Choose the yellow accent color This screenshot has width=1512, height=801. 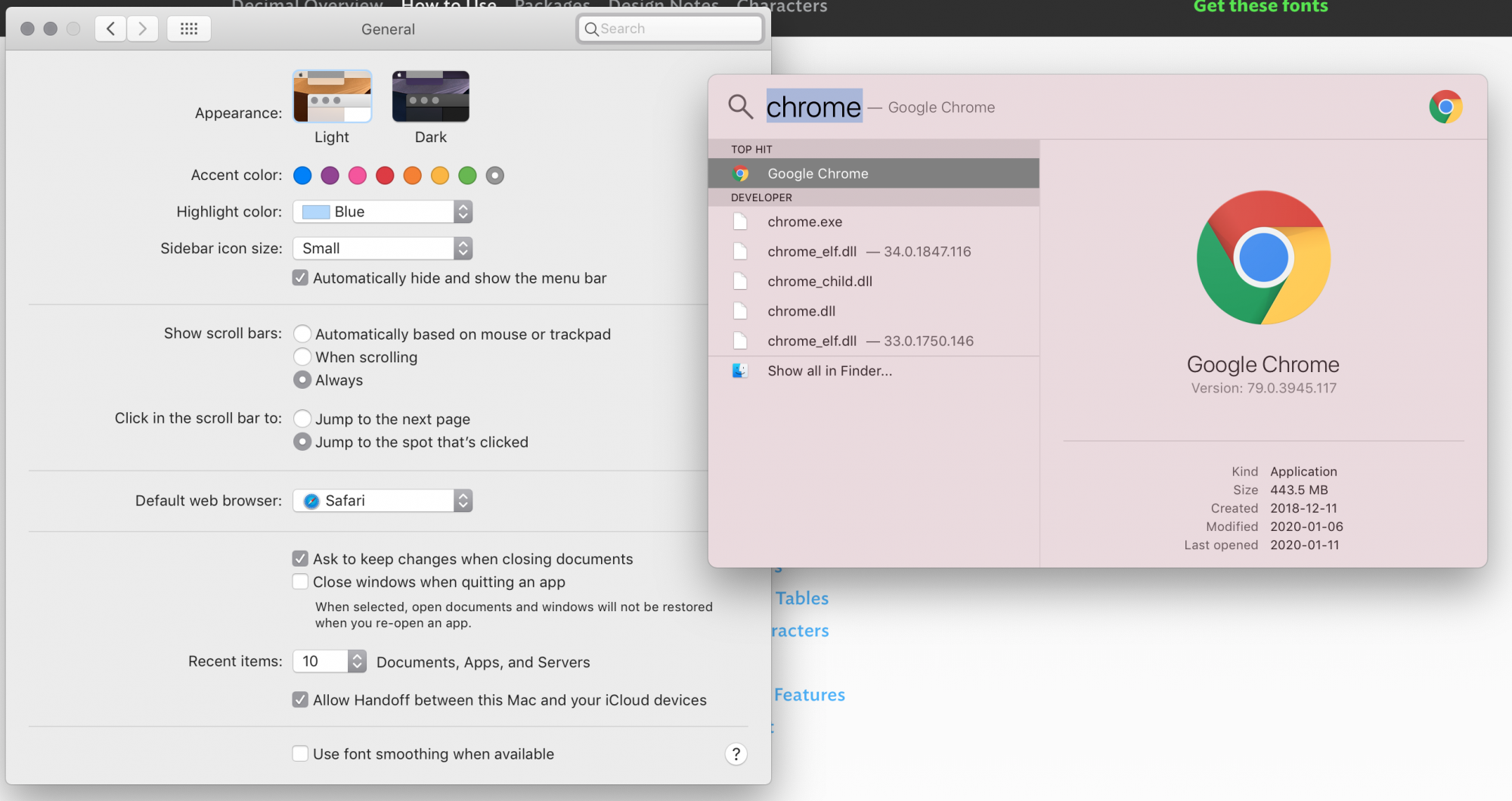coord(440,175)
